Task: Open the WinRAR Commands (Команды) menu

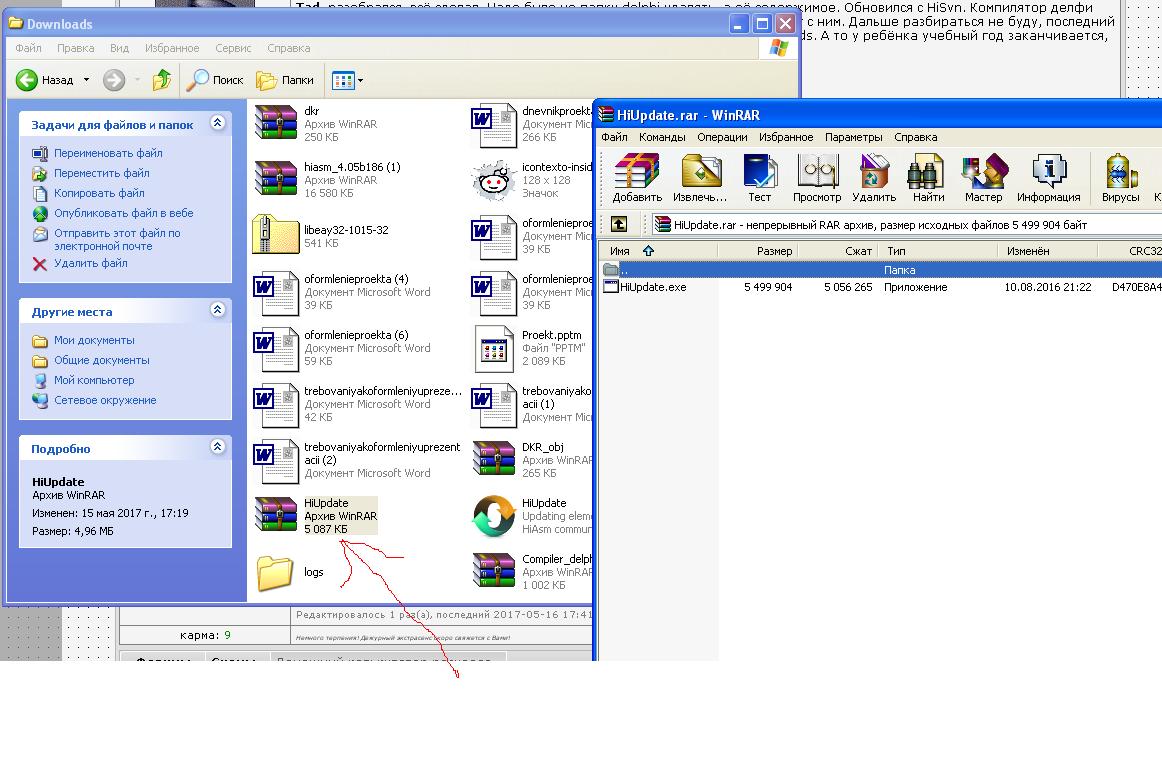Action: click(x=662, y=137)
